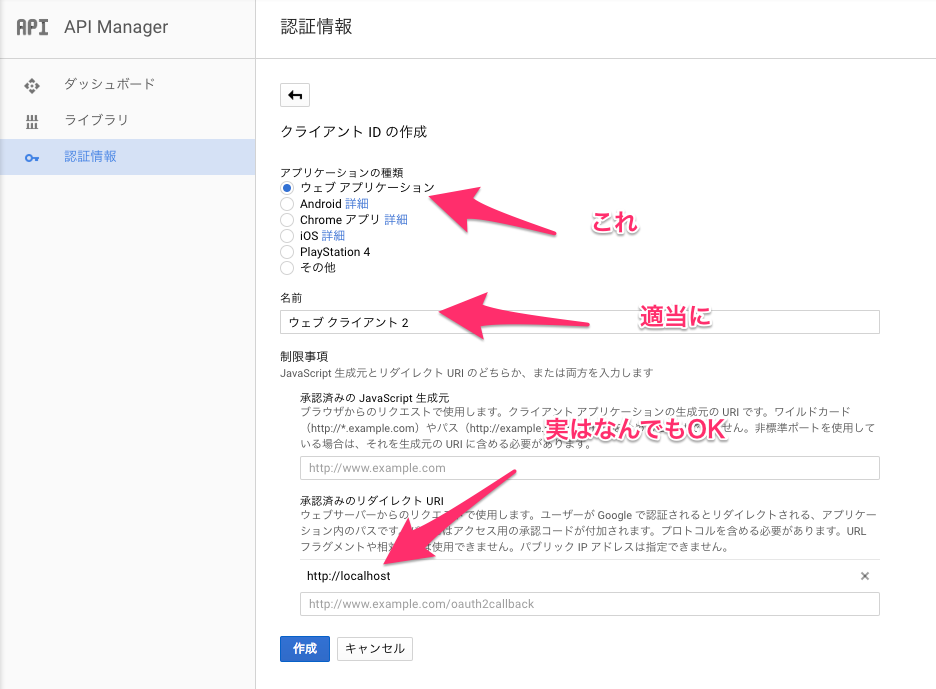Click the クライアント ID の作成 heading

click(x=354, y=132)
